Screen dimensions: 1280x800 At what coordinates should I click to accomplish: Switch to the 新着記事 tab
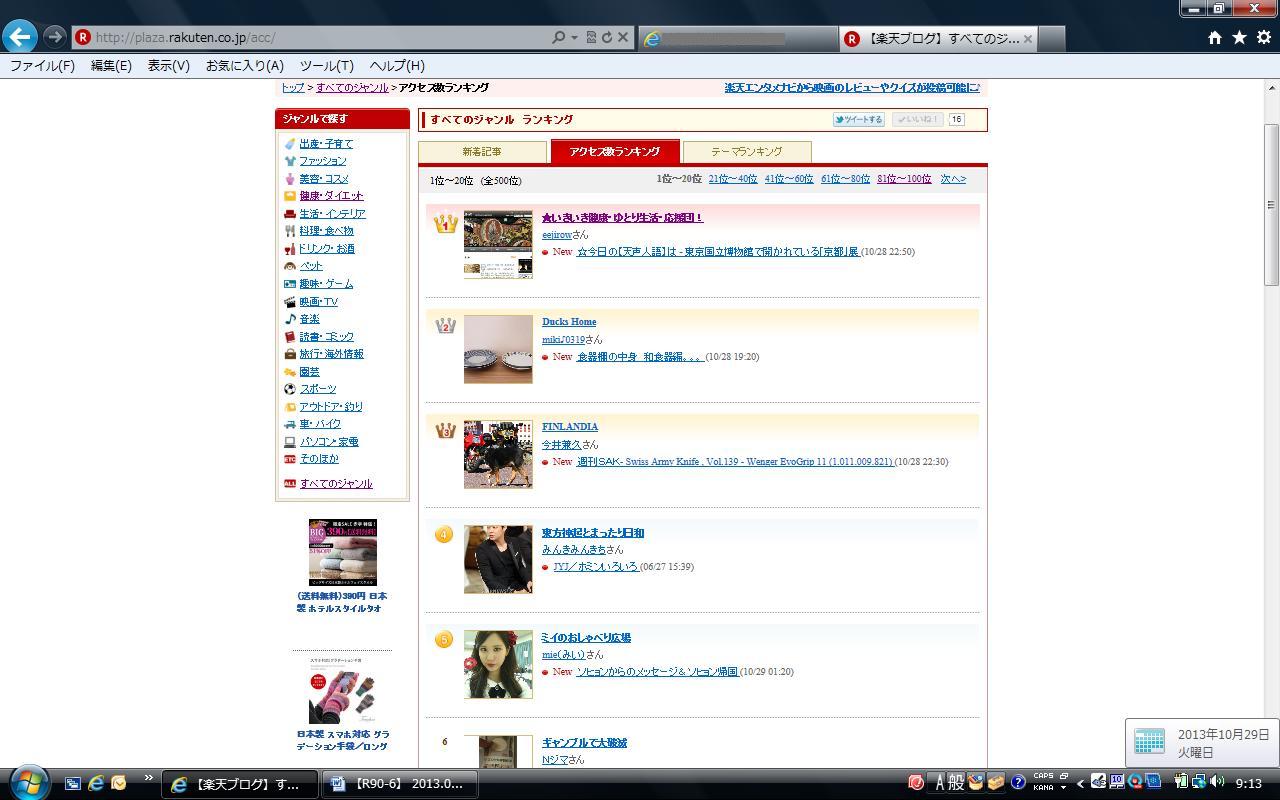(482, 152)
